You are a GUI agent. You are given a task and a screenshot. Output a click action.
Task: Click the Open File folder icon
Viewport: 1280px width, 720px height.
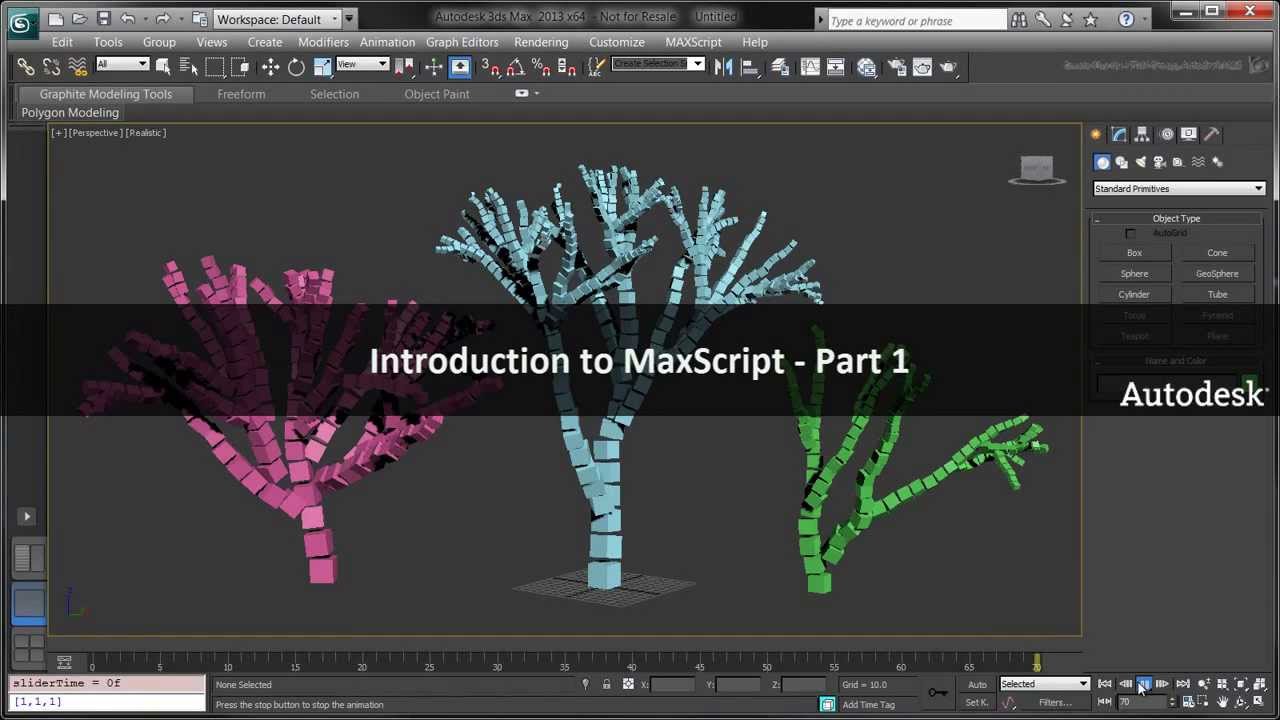(79, 19)
